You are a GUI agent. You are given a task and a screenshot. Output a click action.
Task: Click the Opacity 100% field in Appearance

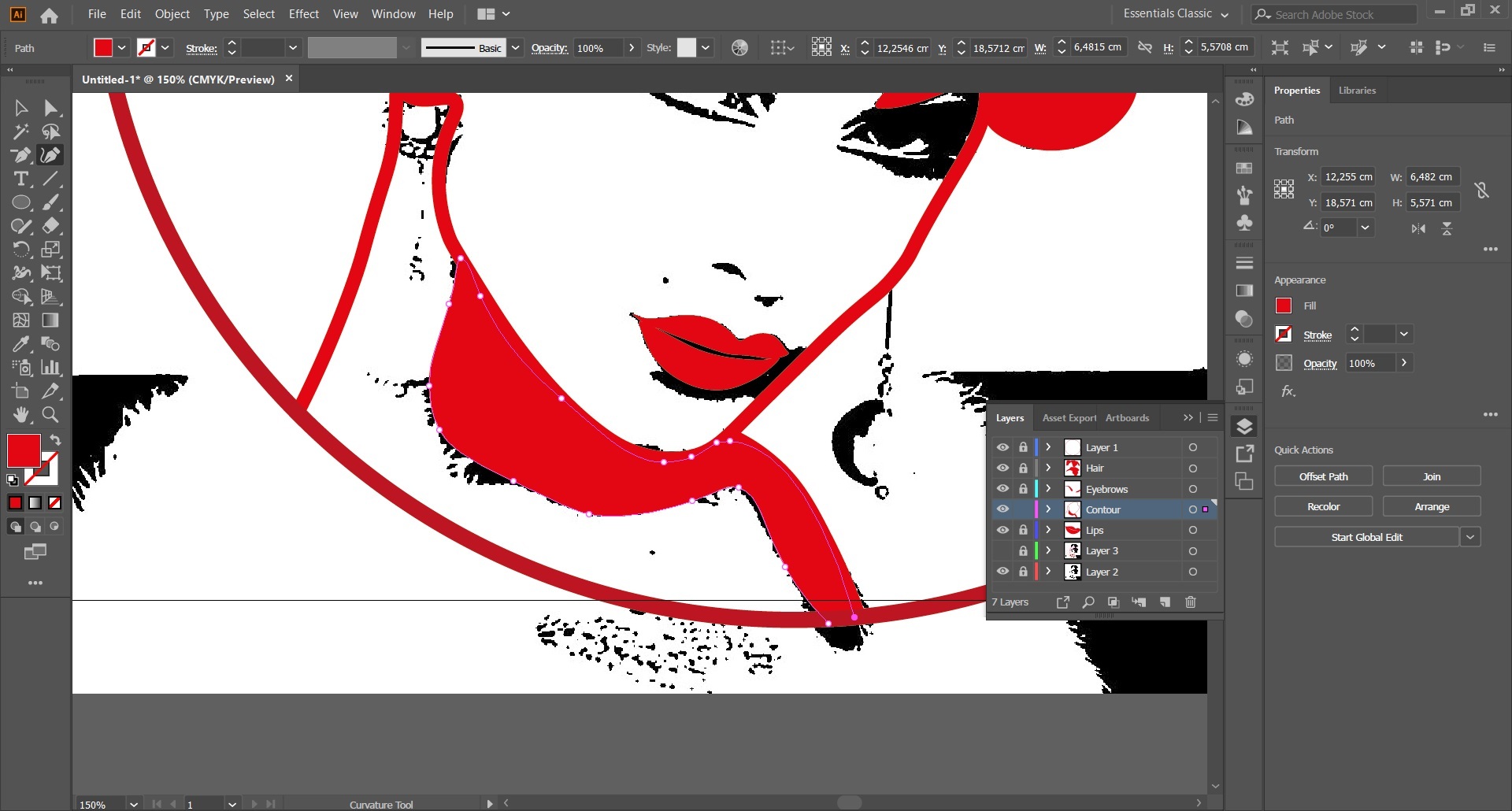[1370, 363]
